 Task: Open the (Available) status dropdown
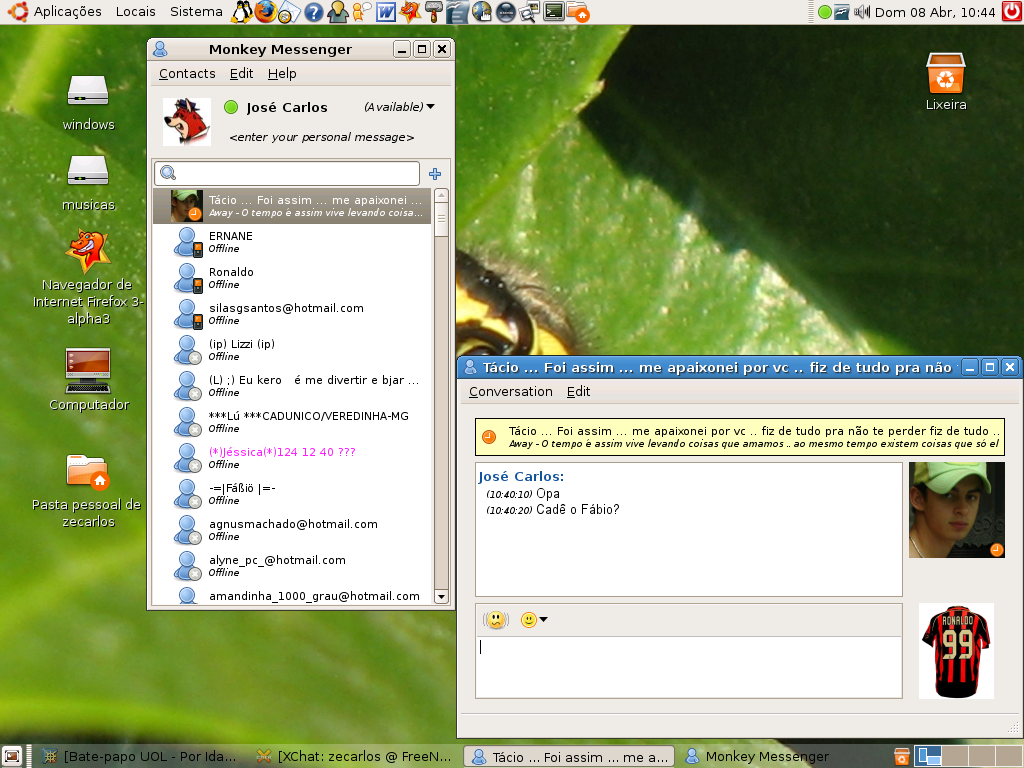point(399,107)
